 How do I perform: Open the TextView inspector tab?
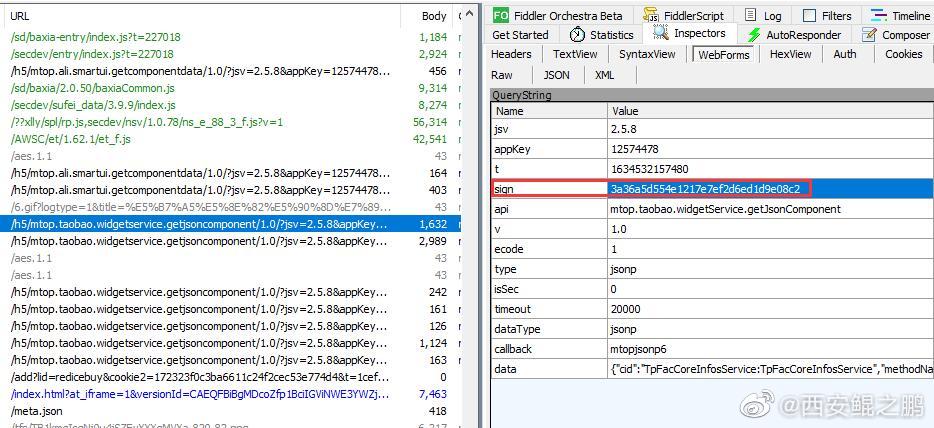click(x=575, y=54)
